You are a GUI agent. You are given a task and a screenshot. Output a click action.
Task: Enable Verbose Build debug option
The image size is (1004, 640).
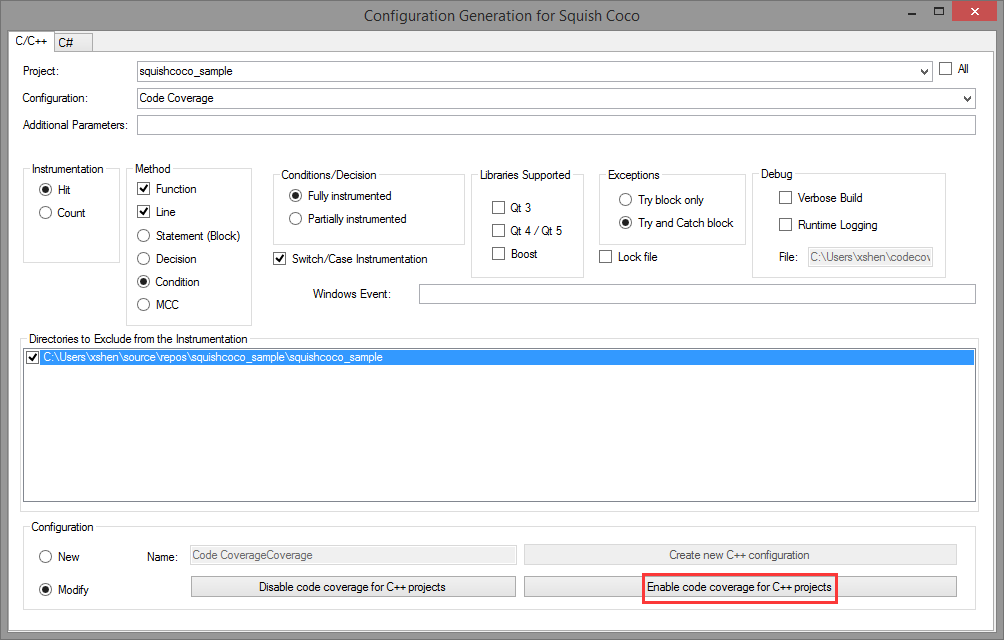click(x=785, y=198)
